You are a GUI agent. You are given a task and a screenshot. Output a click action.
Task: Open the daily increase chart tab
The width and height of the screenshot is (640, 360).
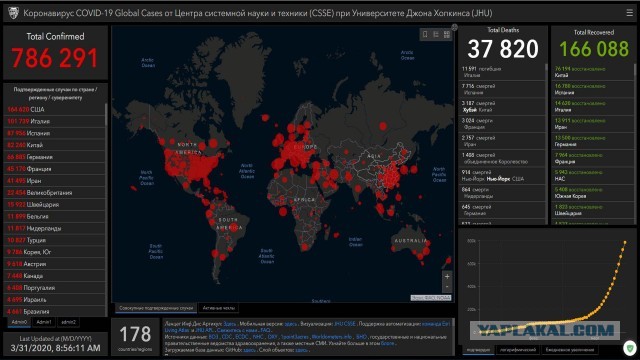[x=570, y=350]
